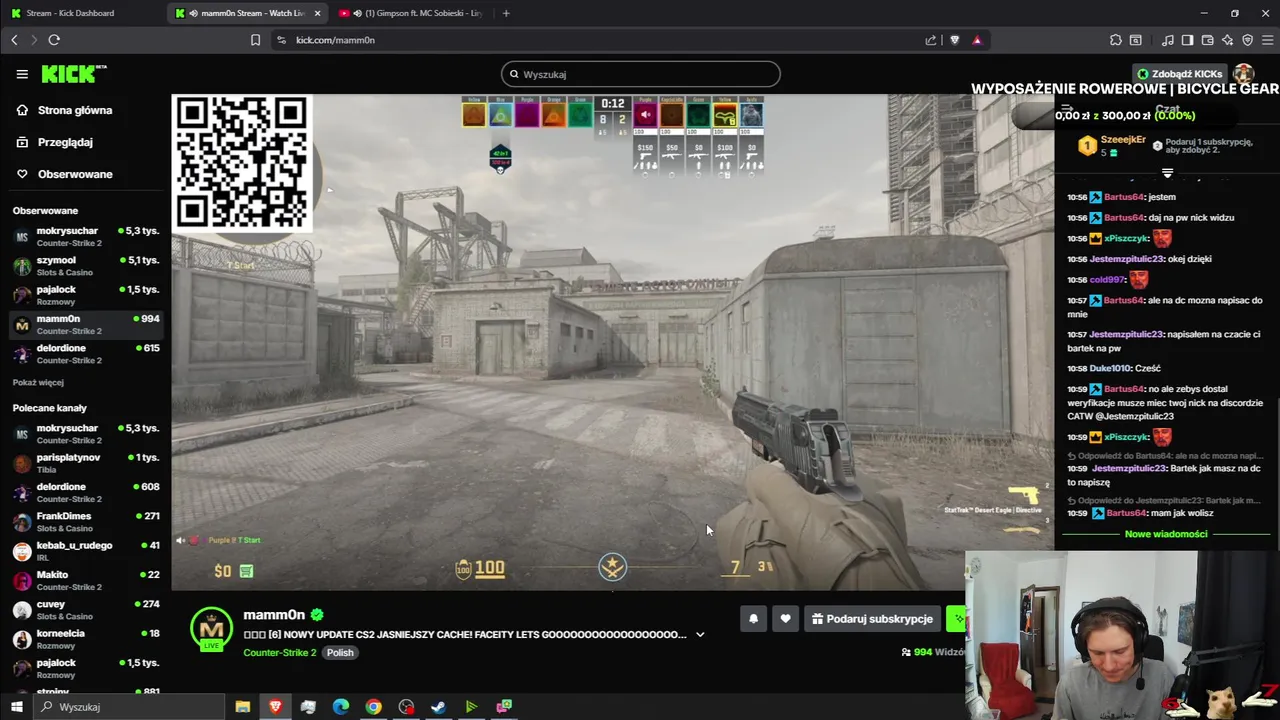Open Google Chrome from taskbar
This screenshot has height=720, width=1280.
(x=373, y=707)
